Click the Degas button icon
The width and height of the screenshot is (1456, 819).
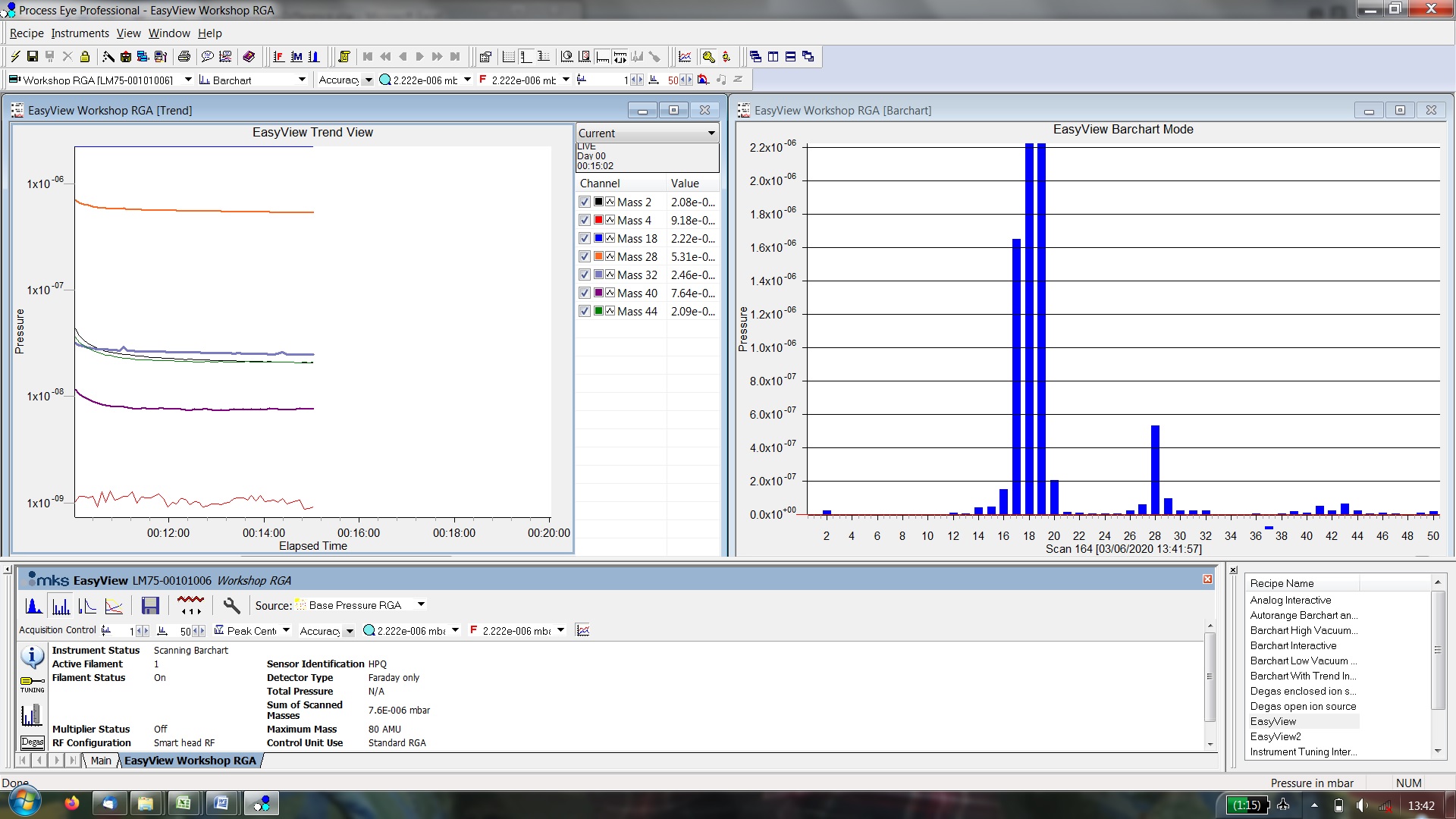pos(32,742)
